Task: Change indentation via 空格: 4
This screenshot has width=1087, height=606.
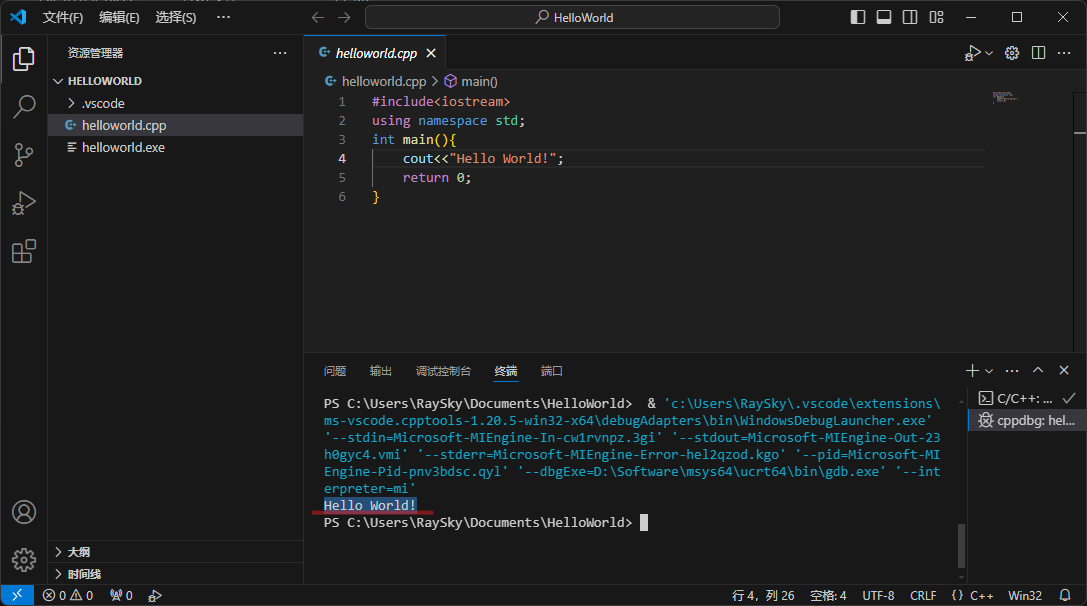Action: pyautogui.click(x=828, y=596)
